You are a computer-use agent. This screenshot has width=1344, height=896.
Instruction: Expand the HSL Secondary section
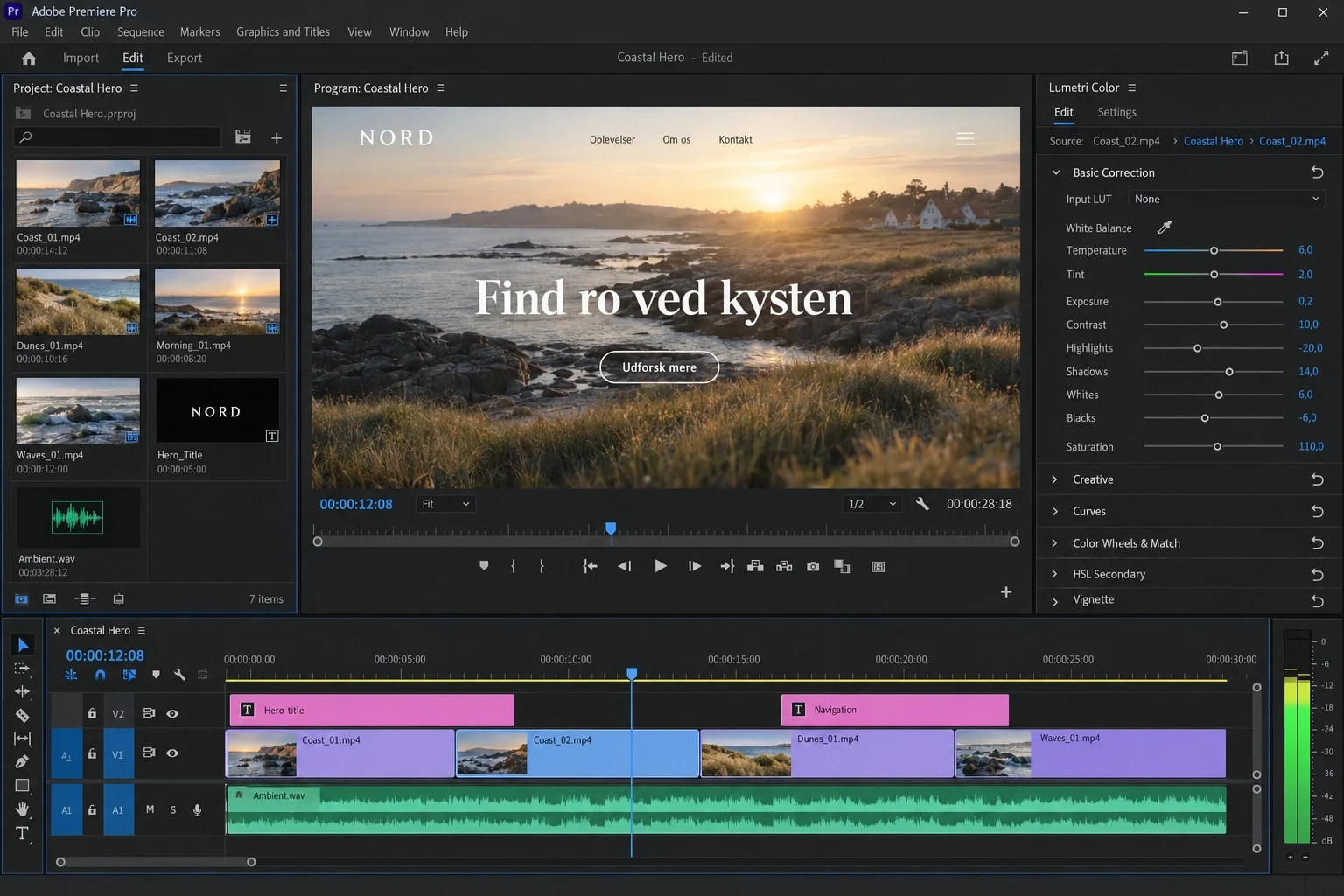pyautogui.click(x=1054, y=574)
